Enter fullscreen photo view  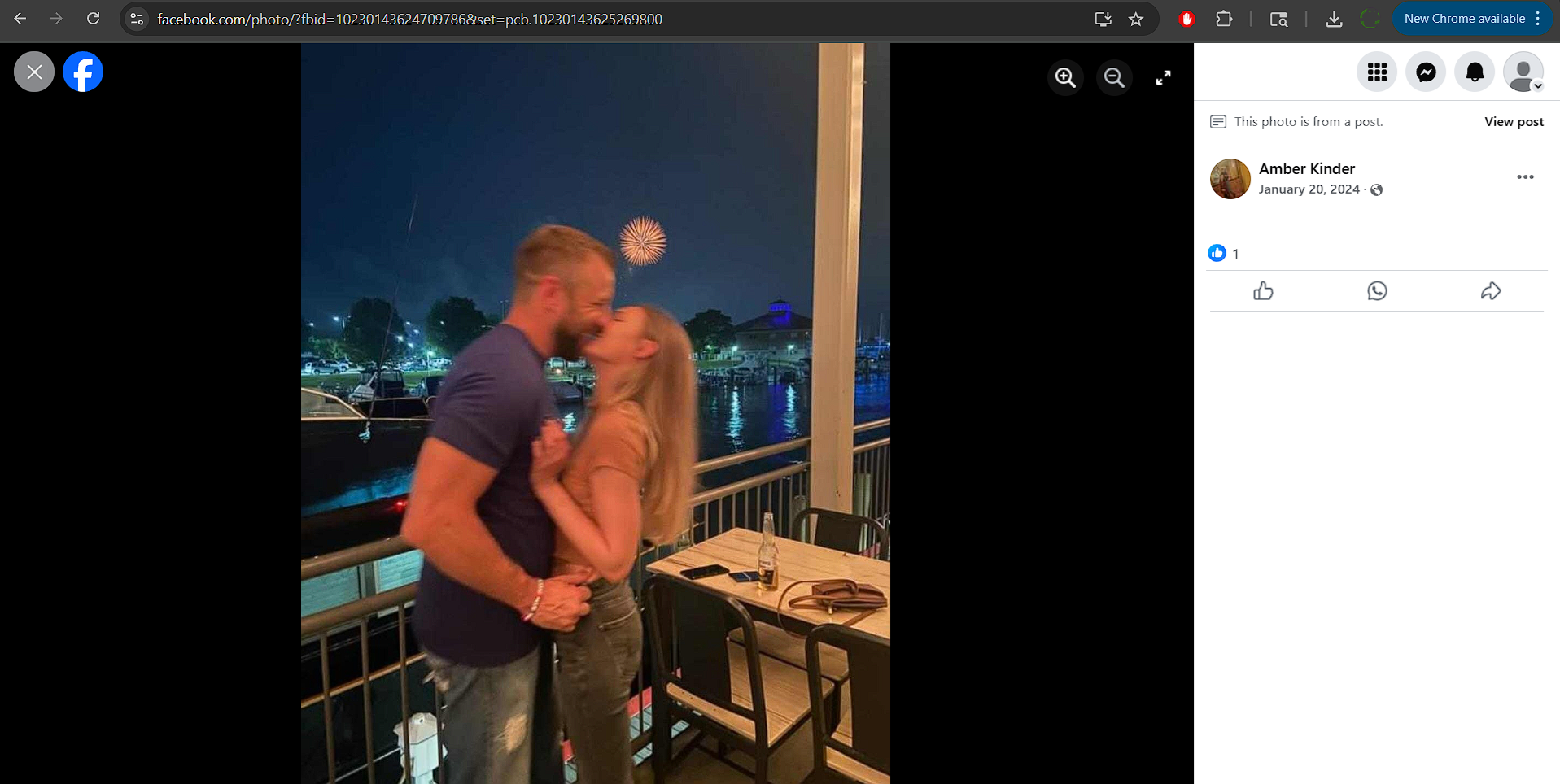coord(1163,77)
